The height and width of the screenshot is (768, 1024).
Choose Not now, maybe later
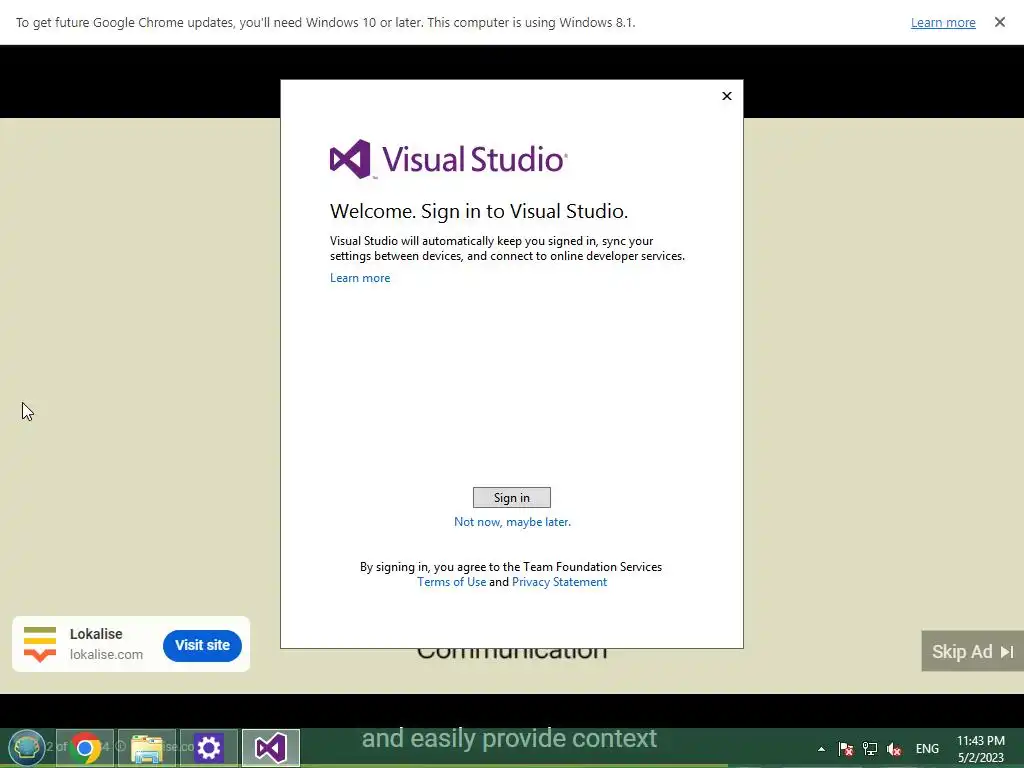click(512, 522)
